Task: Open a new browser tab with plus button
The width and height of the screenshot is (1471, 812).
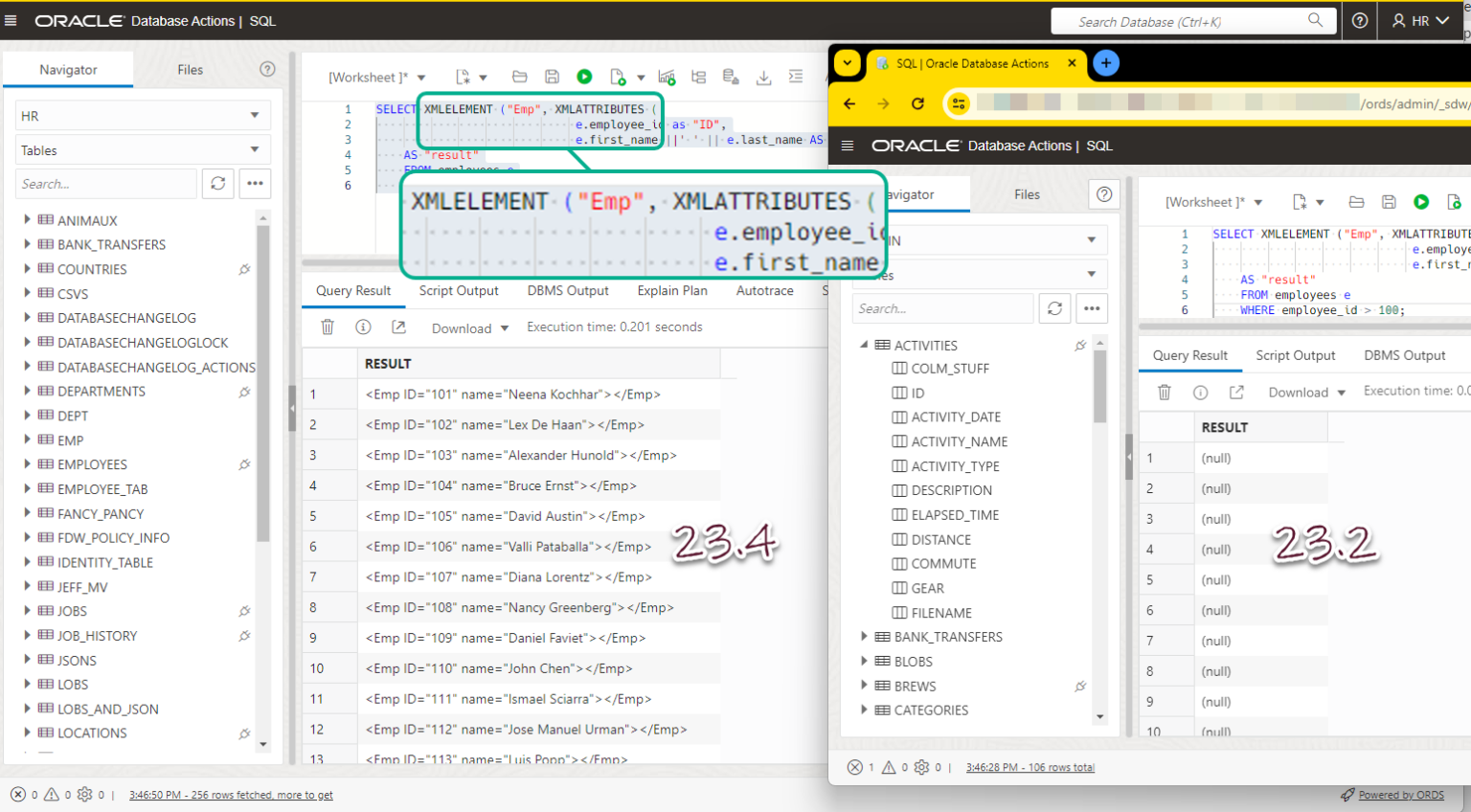Action: (1105, 63)
